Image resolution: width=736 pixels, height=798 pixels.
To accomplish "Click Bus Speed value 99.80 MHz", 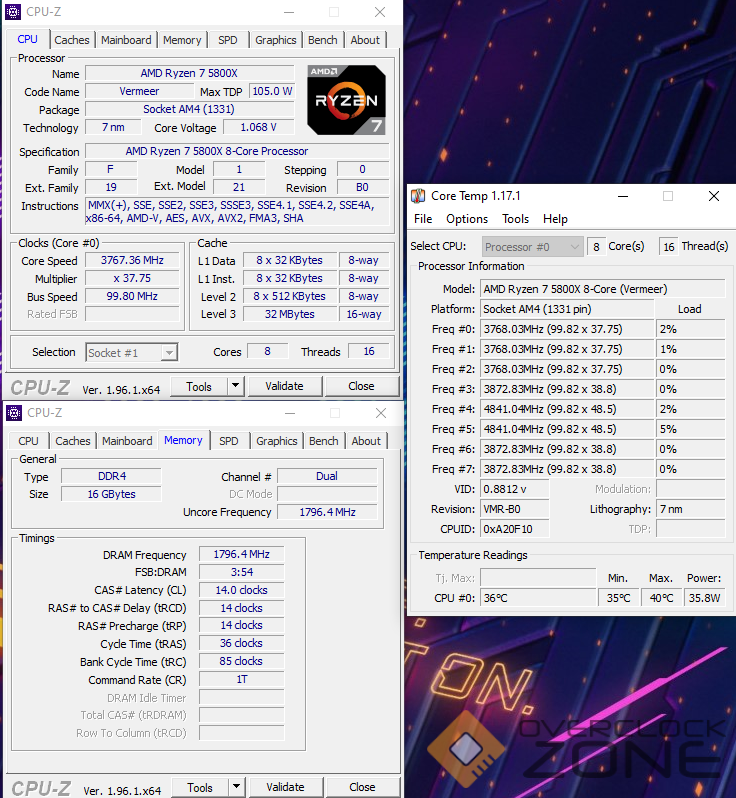I will pos(132,296).
